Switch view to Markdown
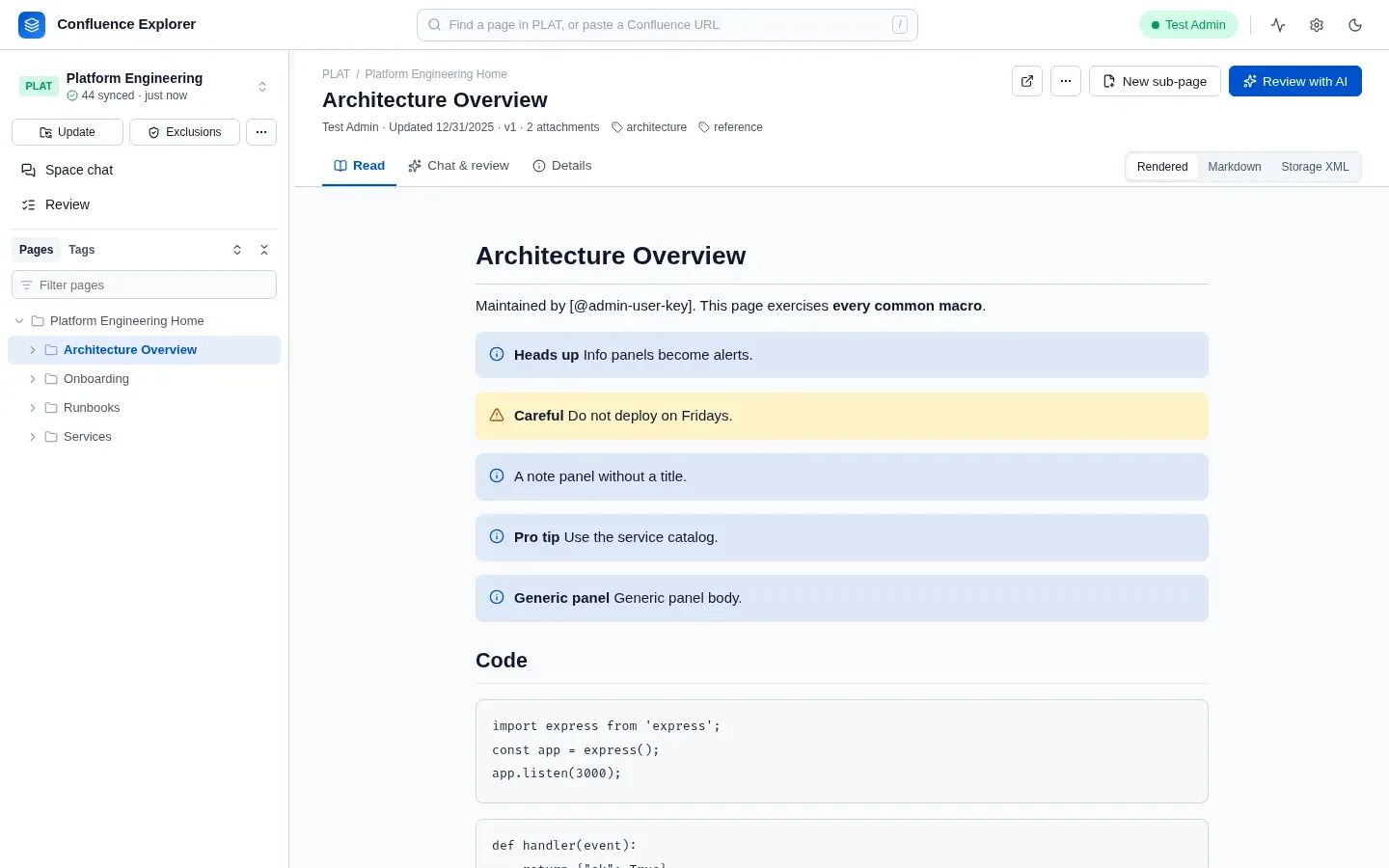 click(x=1235, y=167)
